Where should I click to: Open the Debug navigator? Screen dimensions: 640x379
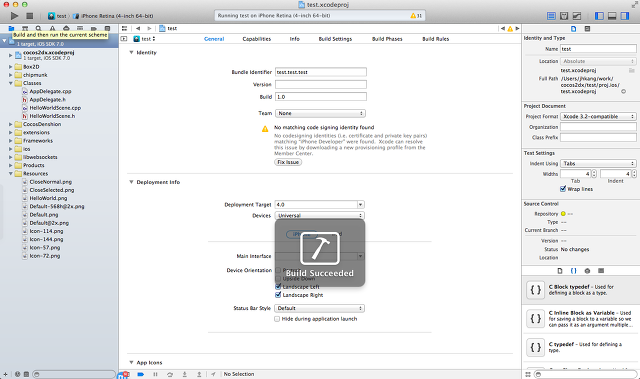pos(80,29)
